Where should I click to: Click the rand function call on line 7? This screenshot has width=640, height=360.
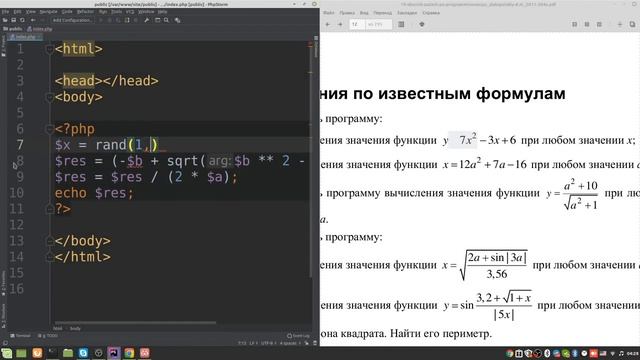point(111,145)
